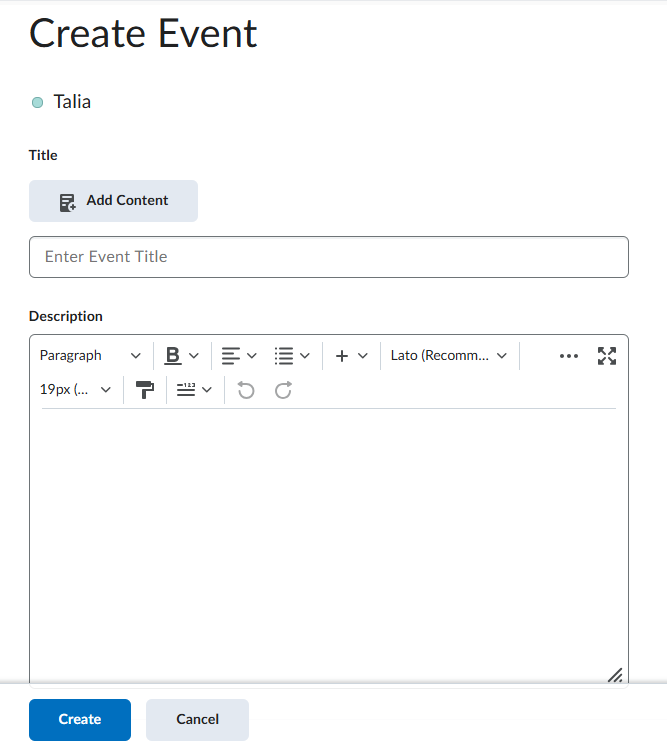Screen dimensions: 667x749
Task: Click the align left icon
Action: tap(231, 356)
